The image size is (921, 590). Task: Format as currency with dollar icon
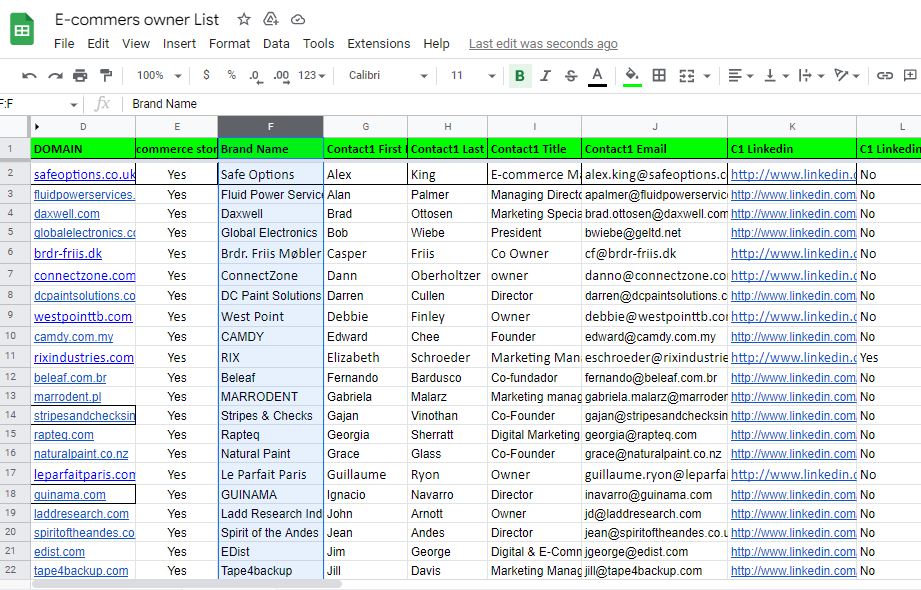tap(206, 75)
